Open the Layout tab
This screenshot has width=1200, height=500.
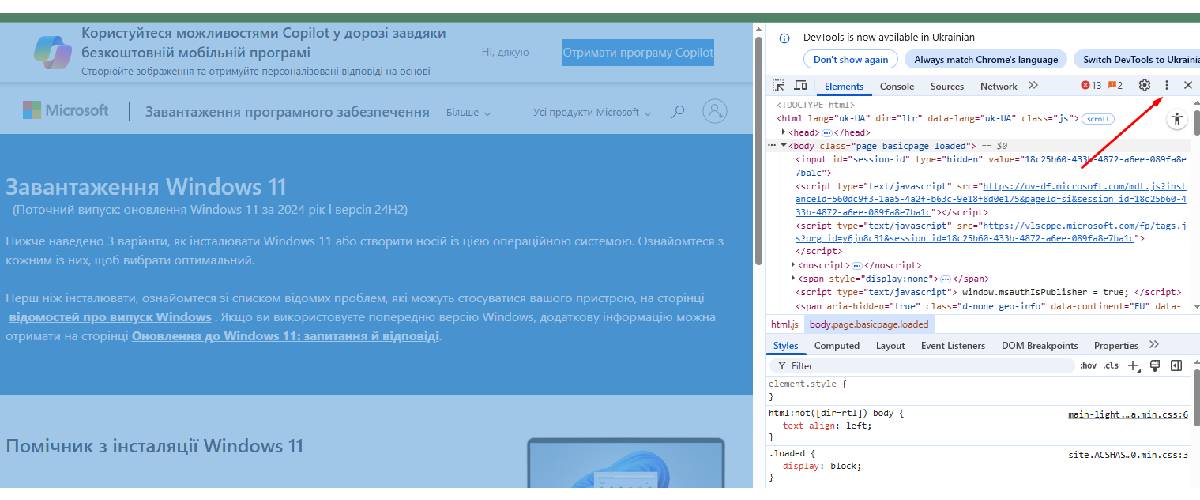click(890, 346)
